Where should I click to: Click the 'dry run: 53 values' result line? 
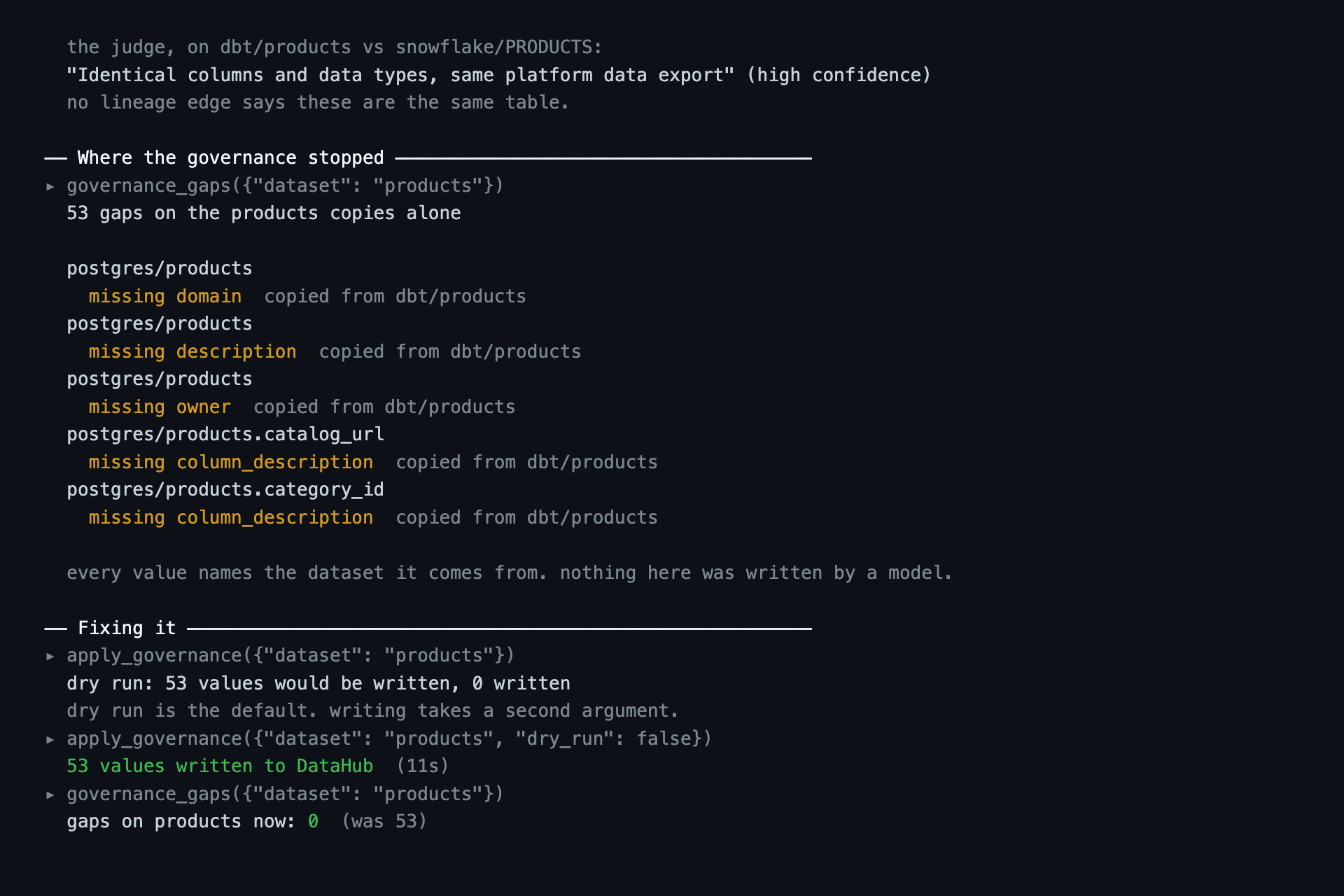[318, 683]
